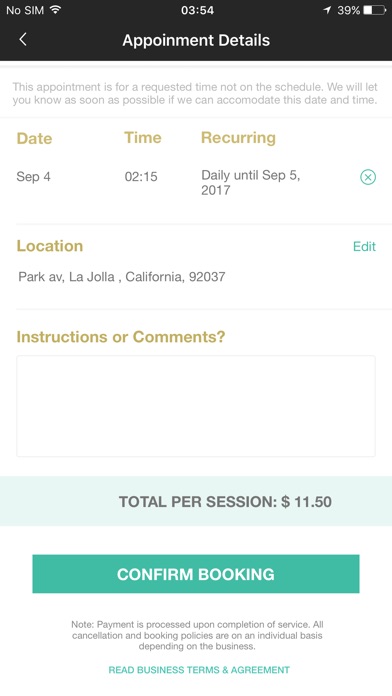The width and height of the screenshot is (392, 696).
Task: Select the 02:15 time value
Action: [x=141, y=177]
